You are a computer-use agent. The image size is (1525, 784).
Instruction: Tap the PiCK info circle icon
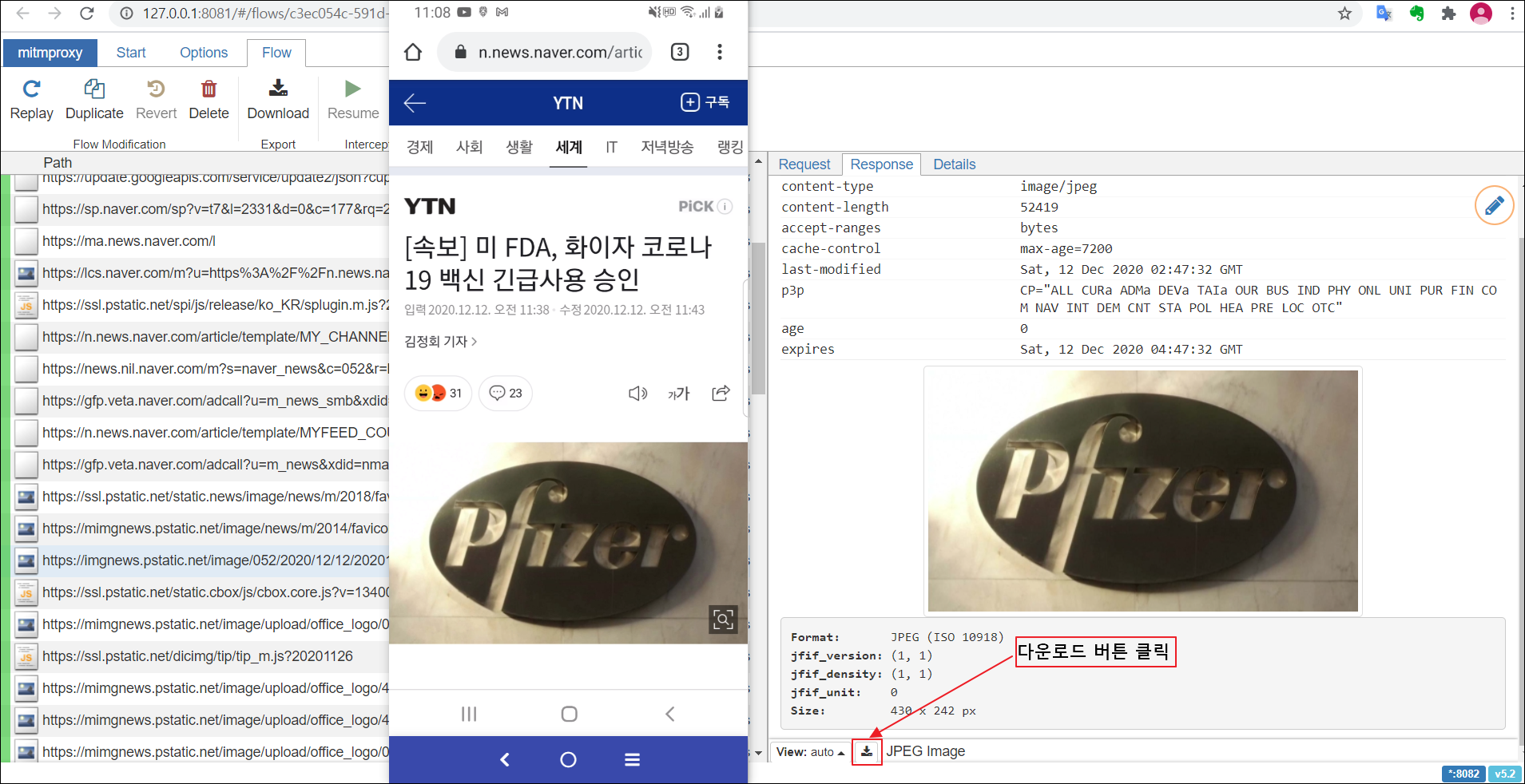725,206
